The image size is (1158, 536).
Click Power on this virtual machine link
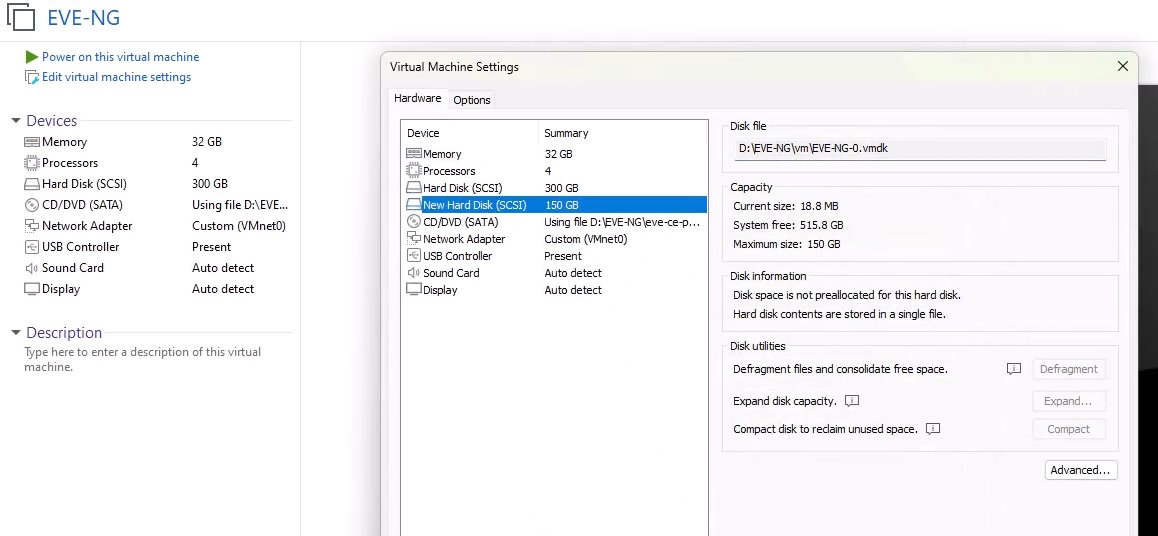click(x=120, y=57)
